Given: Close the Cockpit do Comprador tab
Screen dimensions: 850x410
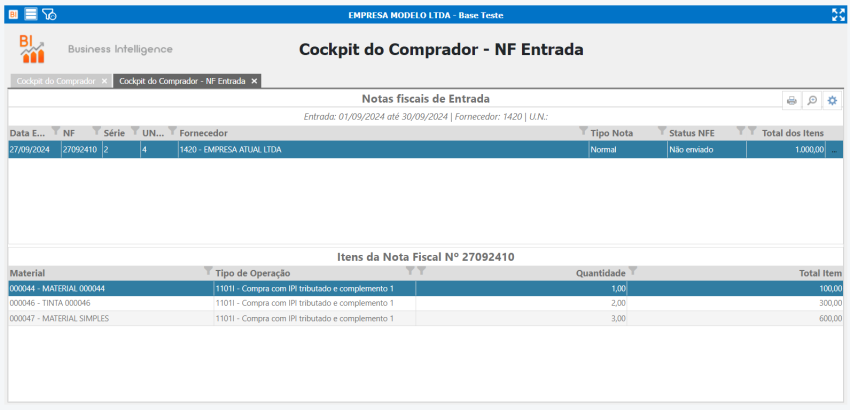Looking at the screenshot, I should [x=104, y=81].
